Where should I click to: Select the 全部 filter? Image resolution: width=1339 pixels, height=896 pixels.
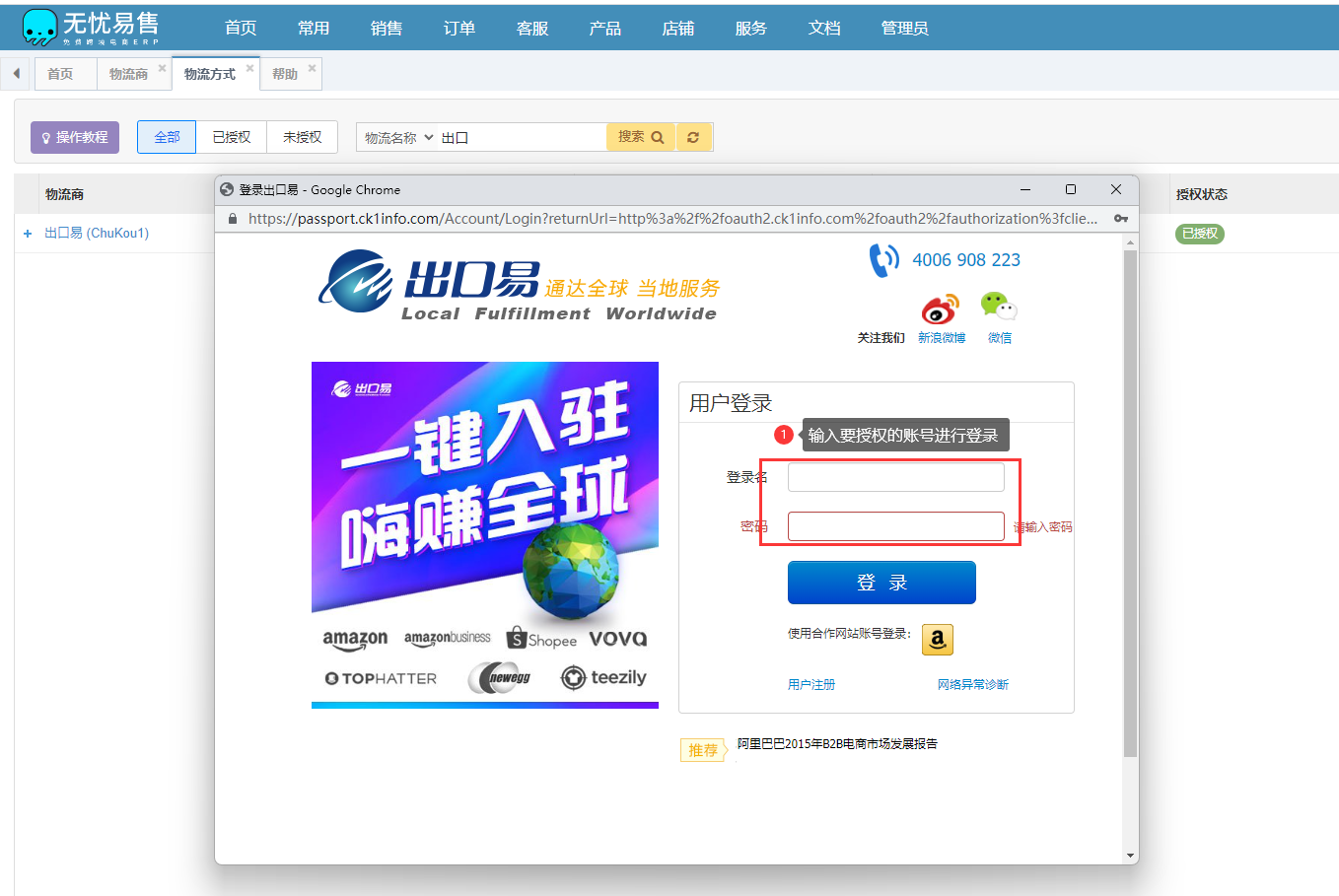[167, 137]
